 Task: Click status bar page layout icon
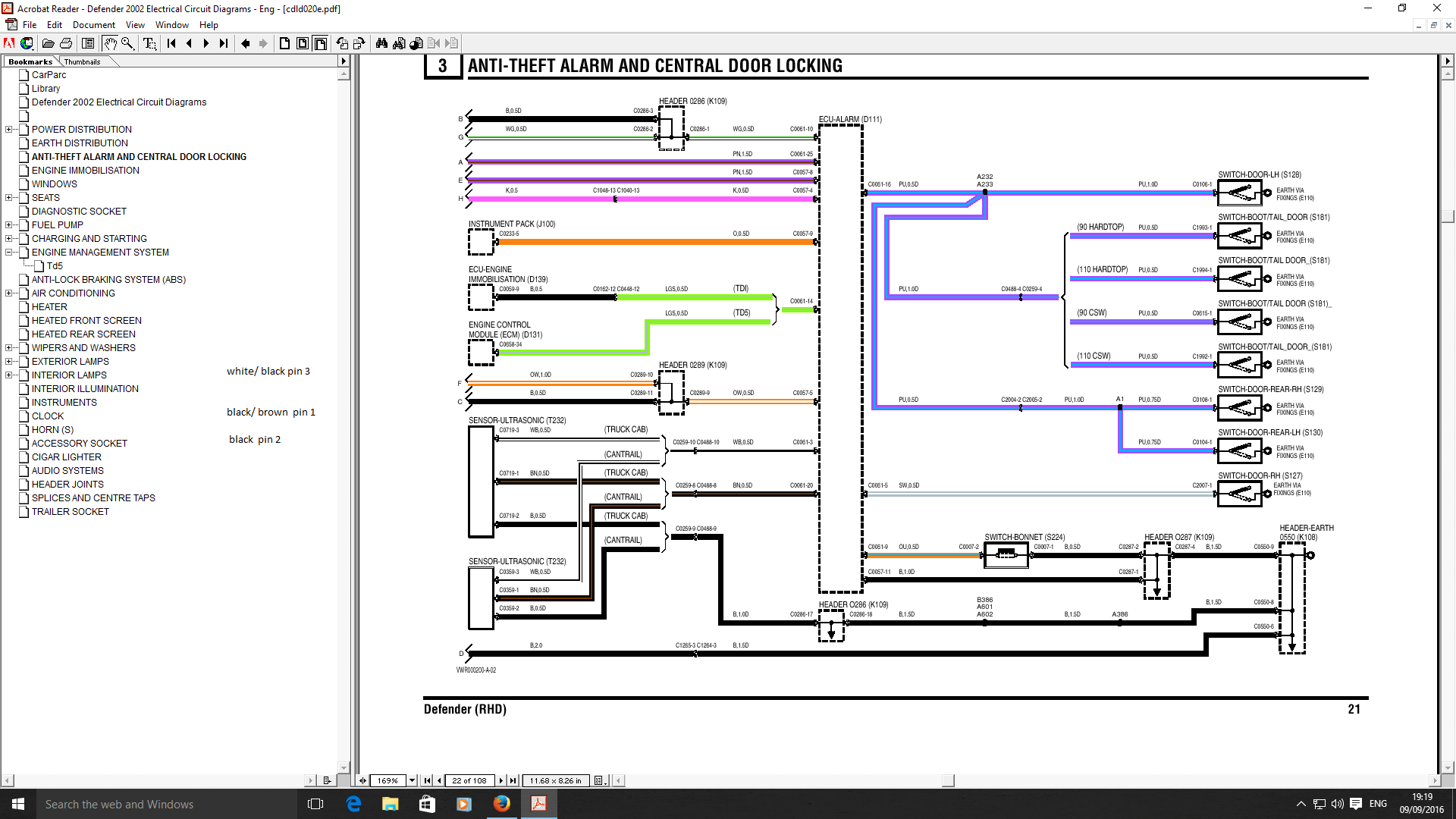[598, 780]
